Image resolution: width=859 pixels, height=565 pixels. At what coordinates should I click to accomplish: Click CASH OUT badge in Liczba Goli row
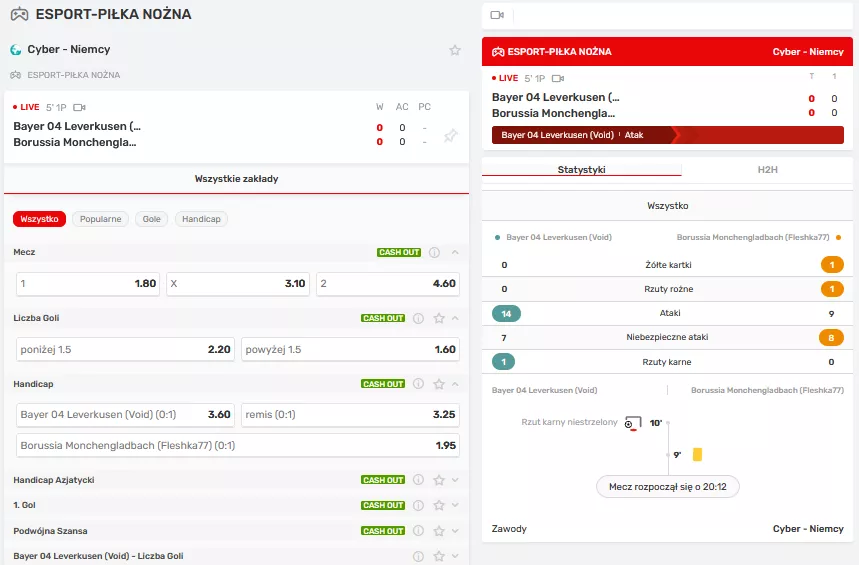point(383,318)
